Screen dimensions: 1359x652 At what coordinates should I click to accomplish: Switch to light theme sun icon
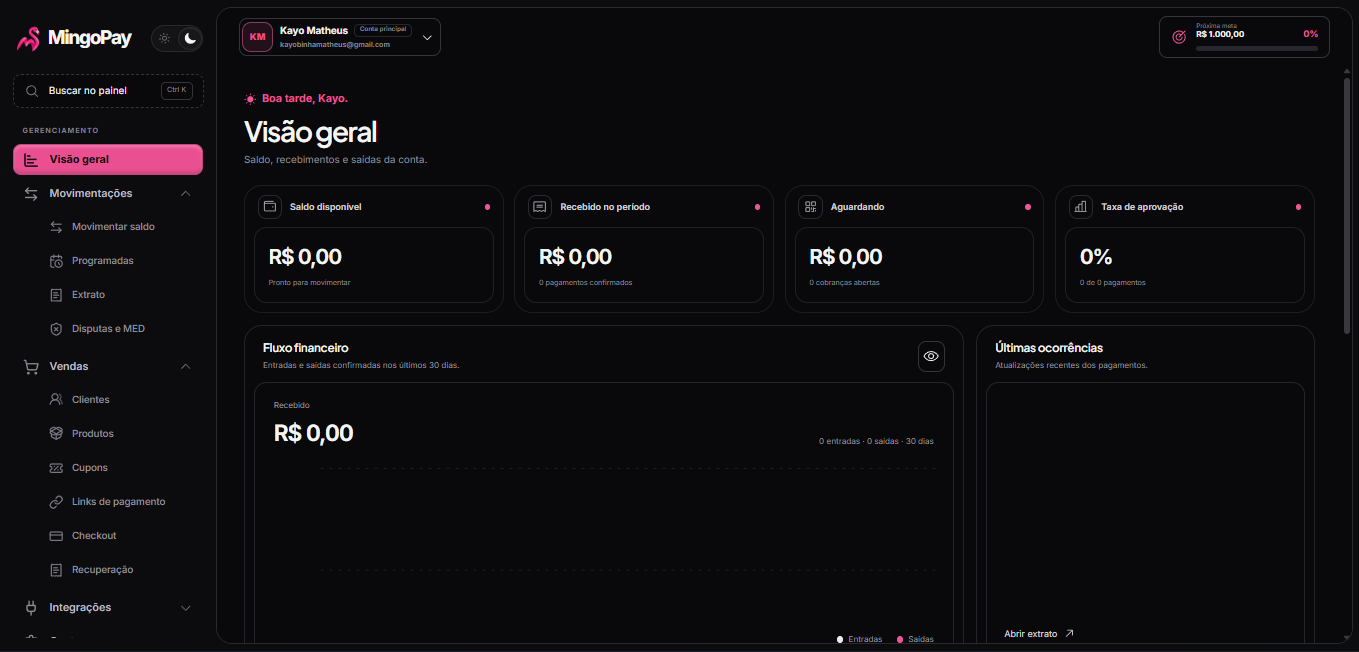click(165, 38)
